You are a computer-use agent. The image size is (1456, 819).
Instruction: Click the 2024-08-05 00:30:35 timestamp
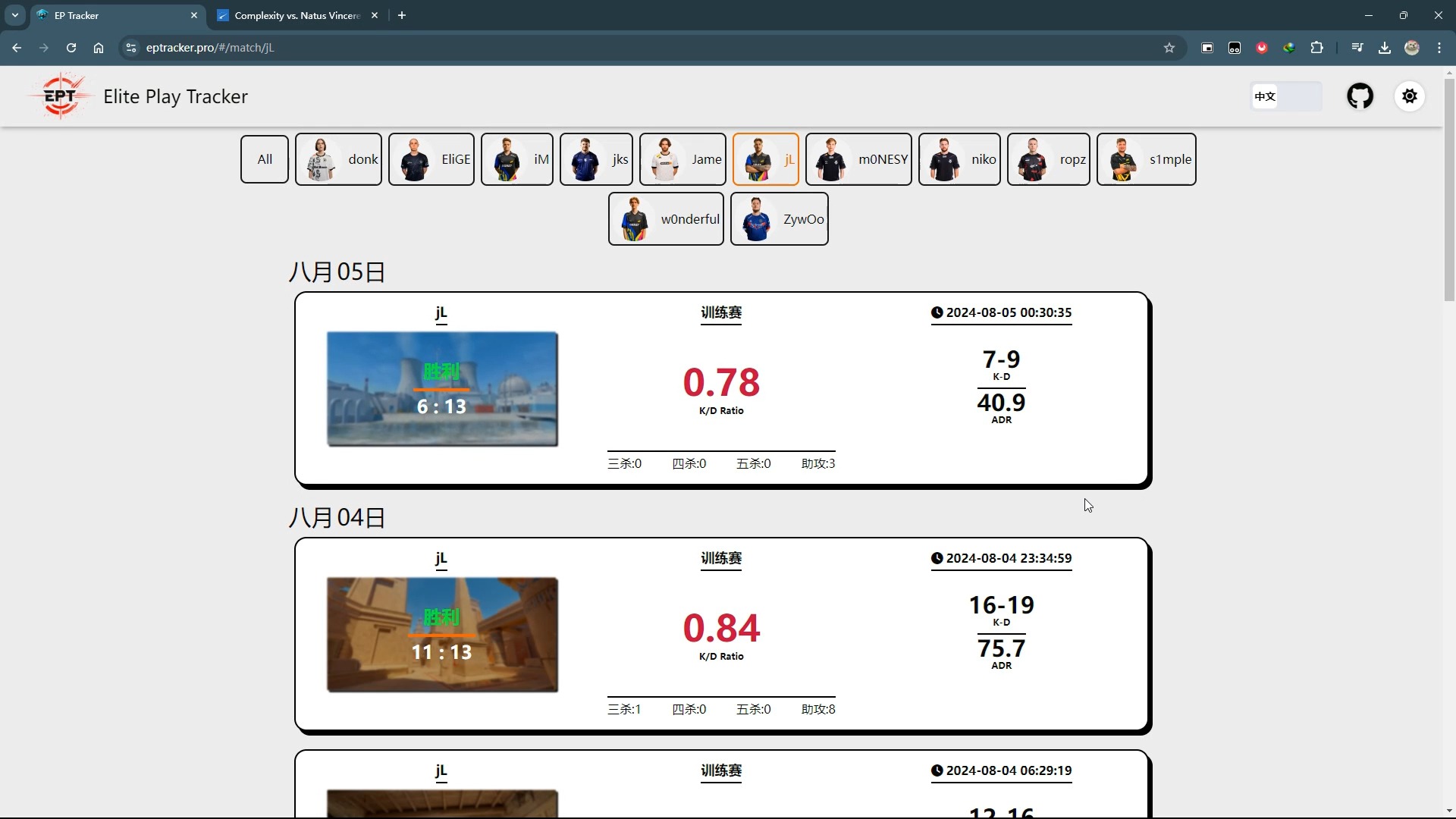point(1001,312)
